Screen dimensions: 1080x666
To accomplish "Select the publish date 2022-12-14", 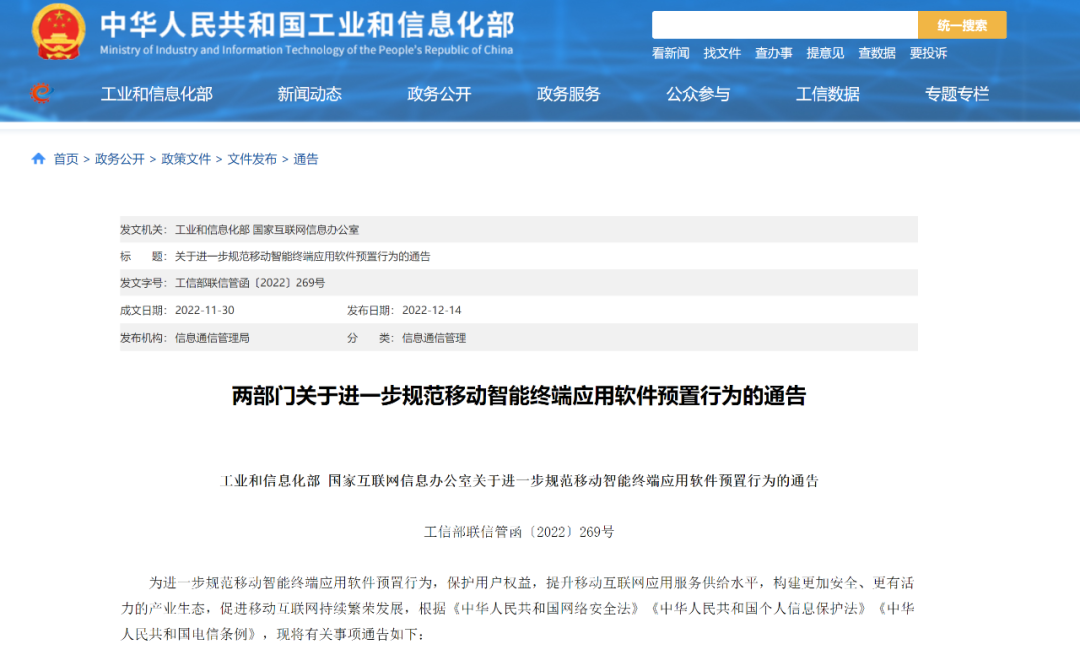I will click(432, 310).
